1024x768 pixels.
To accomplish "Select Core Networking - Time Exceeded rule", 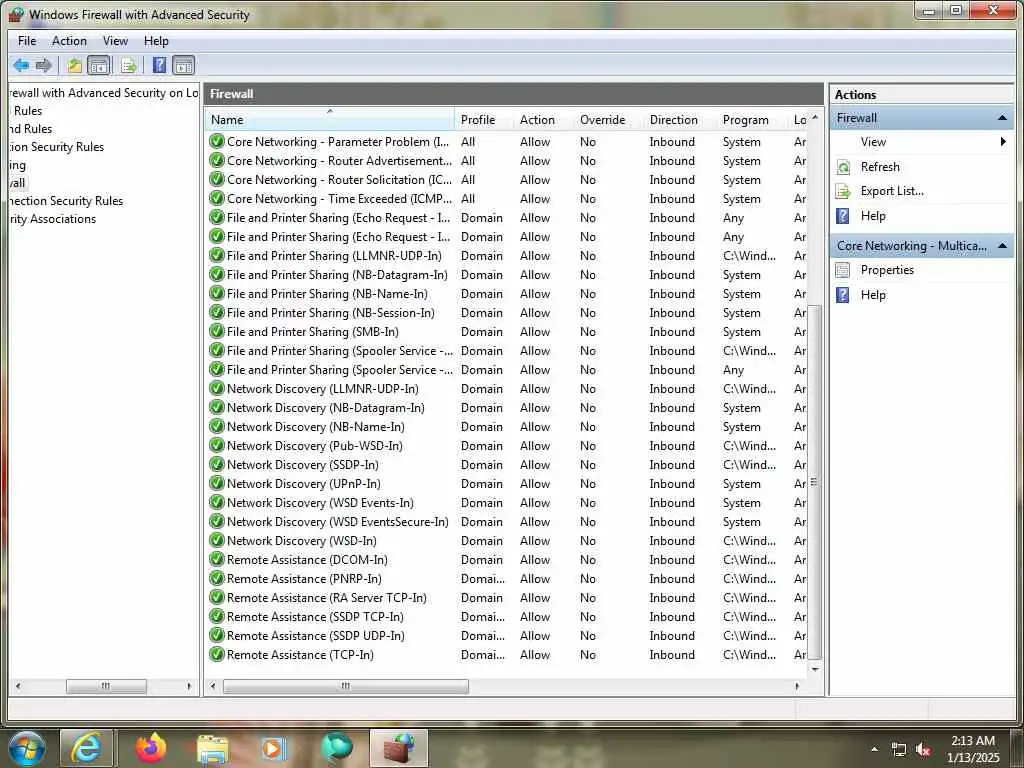I will point(339,199).
